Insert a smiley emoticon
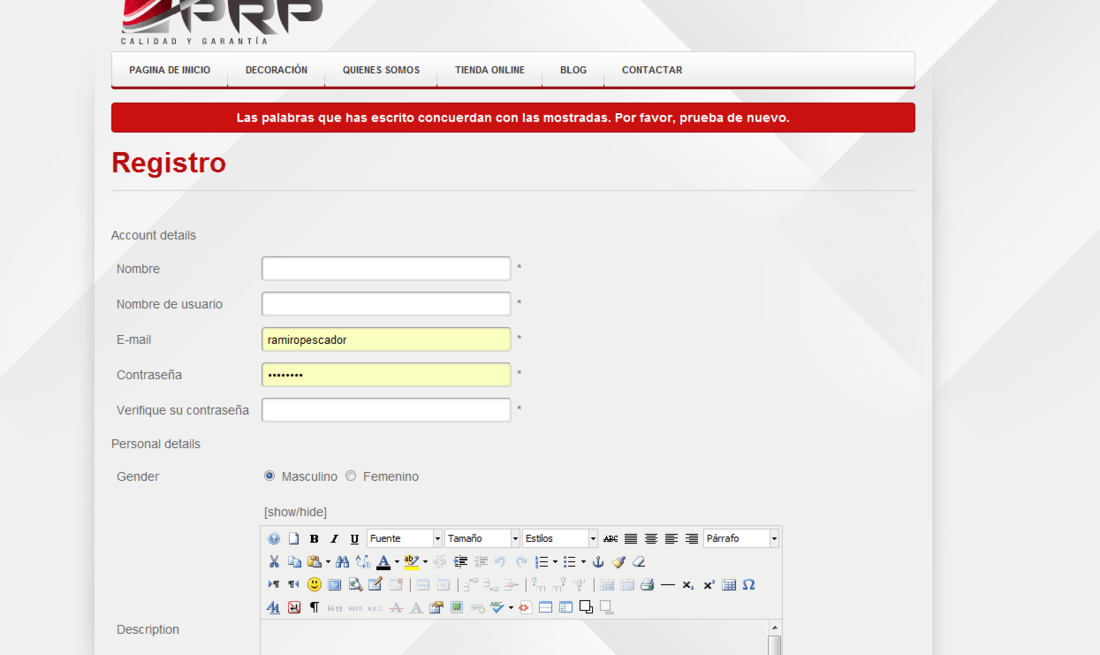Screen dimensions: 1100x655 [314, 585]
